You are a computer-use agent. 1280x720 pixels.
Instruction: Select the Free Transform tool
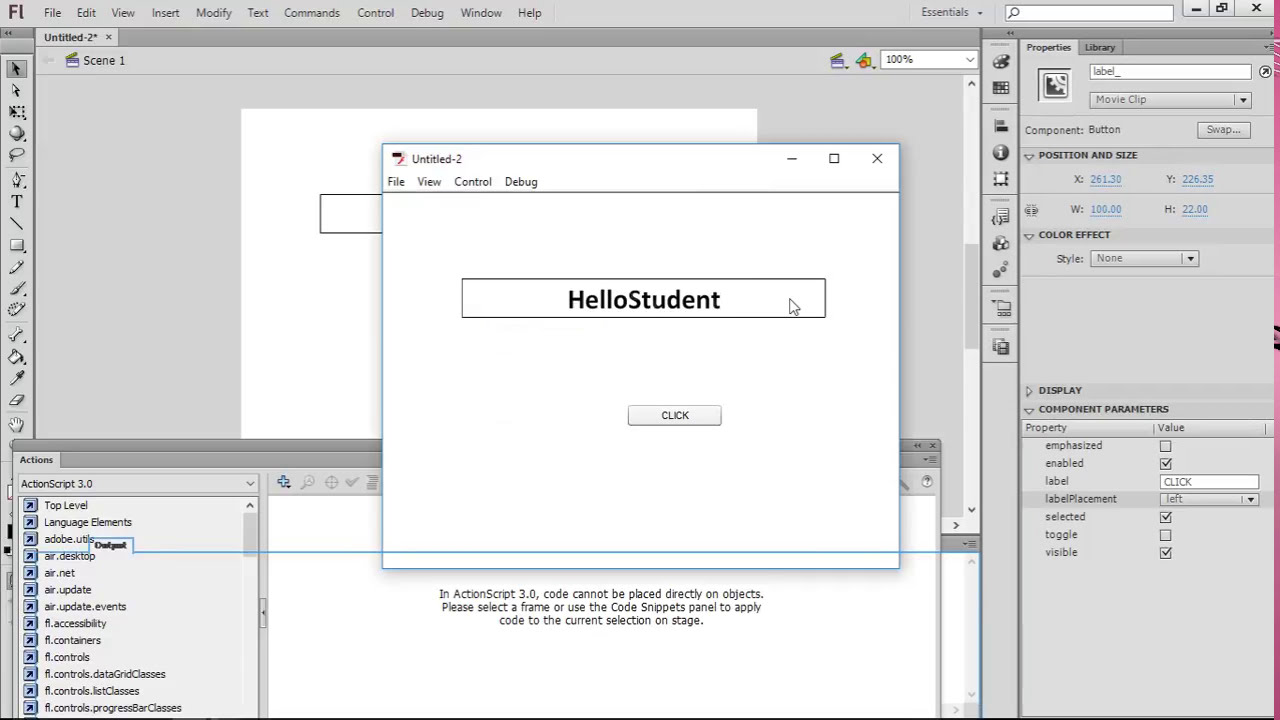click(x=16, y=112)
